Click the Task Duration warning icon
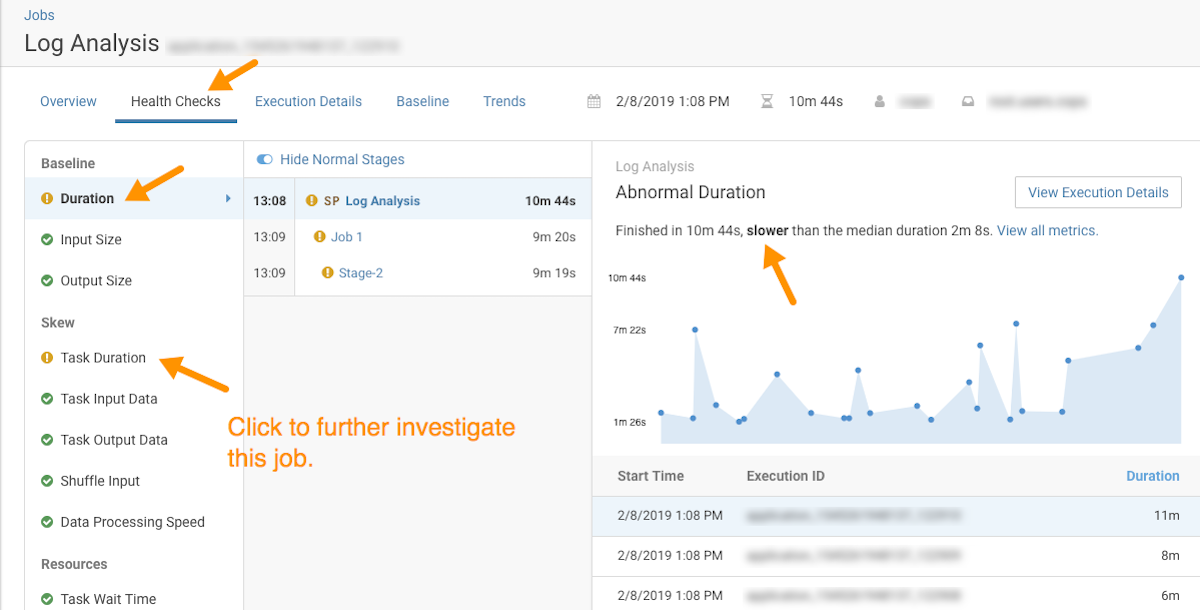Viewport: 1200px width, 610px height. 47,358
